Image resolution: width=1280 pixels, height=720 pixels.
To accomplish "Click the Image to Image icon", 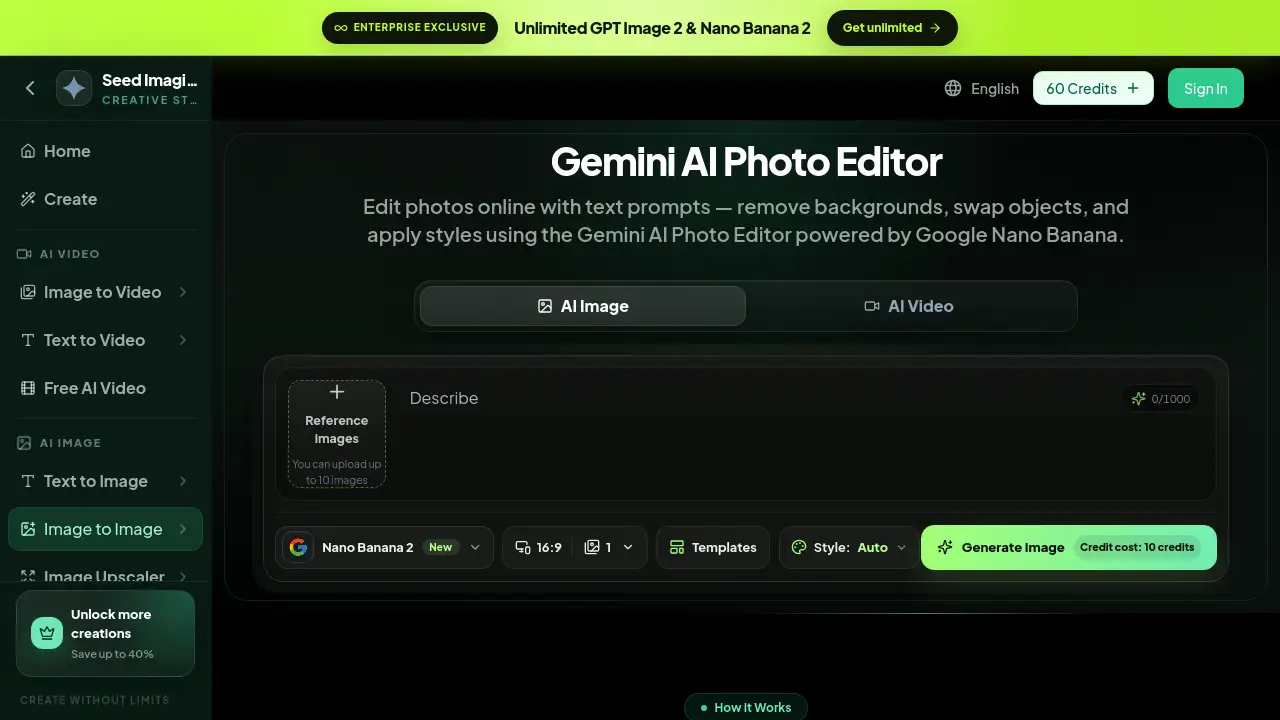I will coord(28,529).
